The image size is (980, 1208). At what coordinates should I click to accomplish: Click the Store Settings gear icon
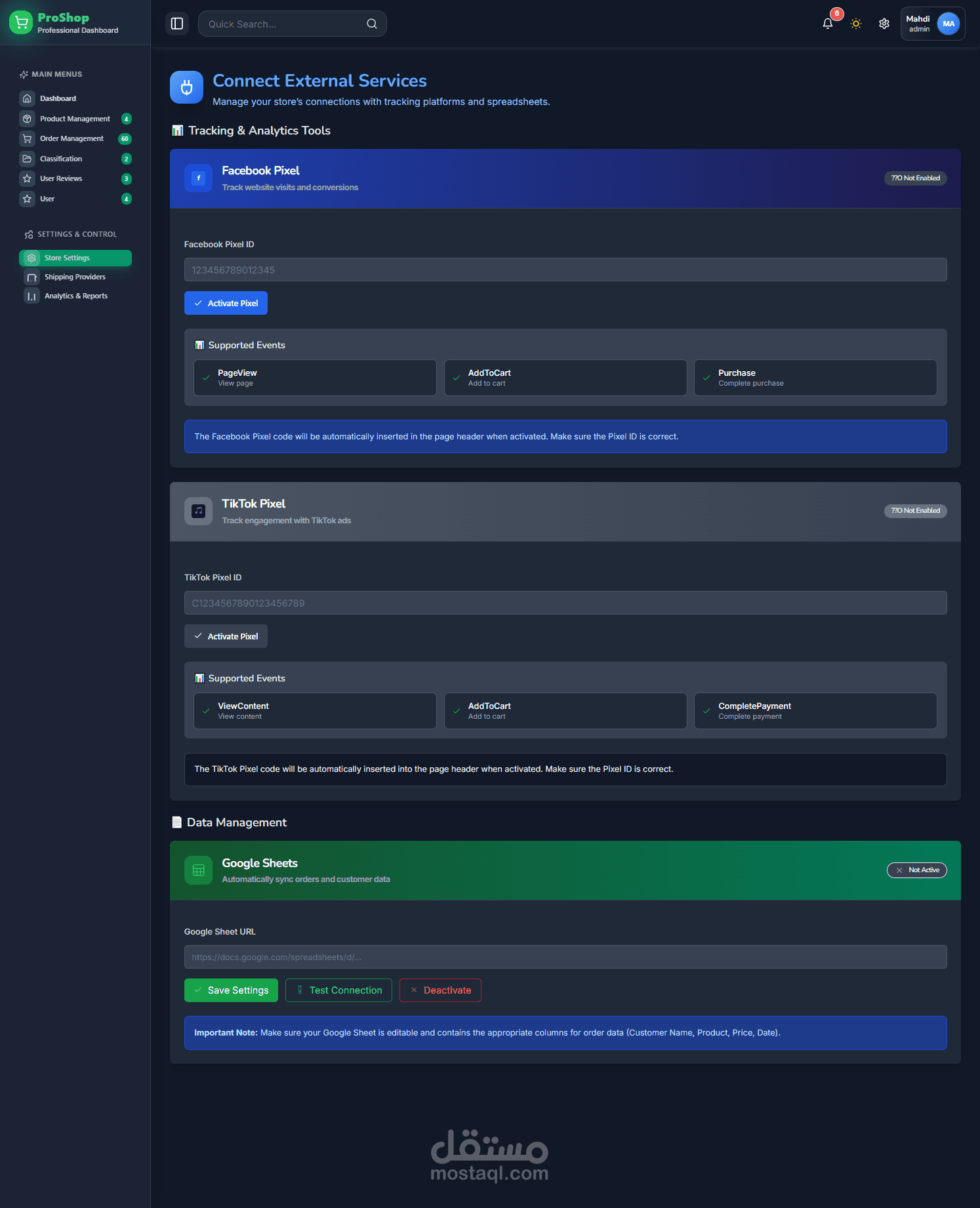pyautogui.click(x=31, y=258)
